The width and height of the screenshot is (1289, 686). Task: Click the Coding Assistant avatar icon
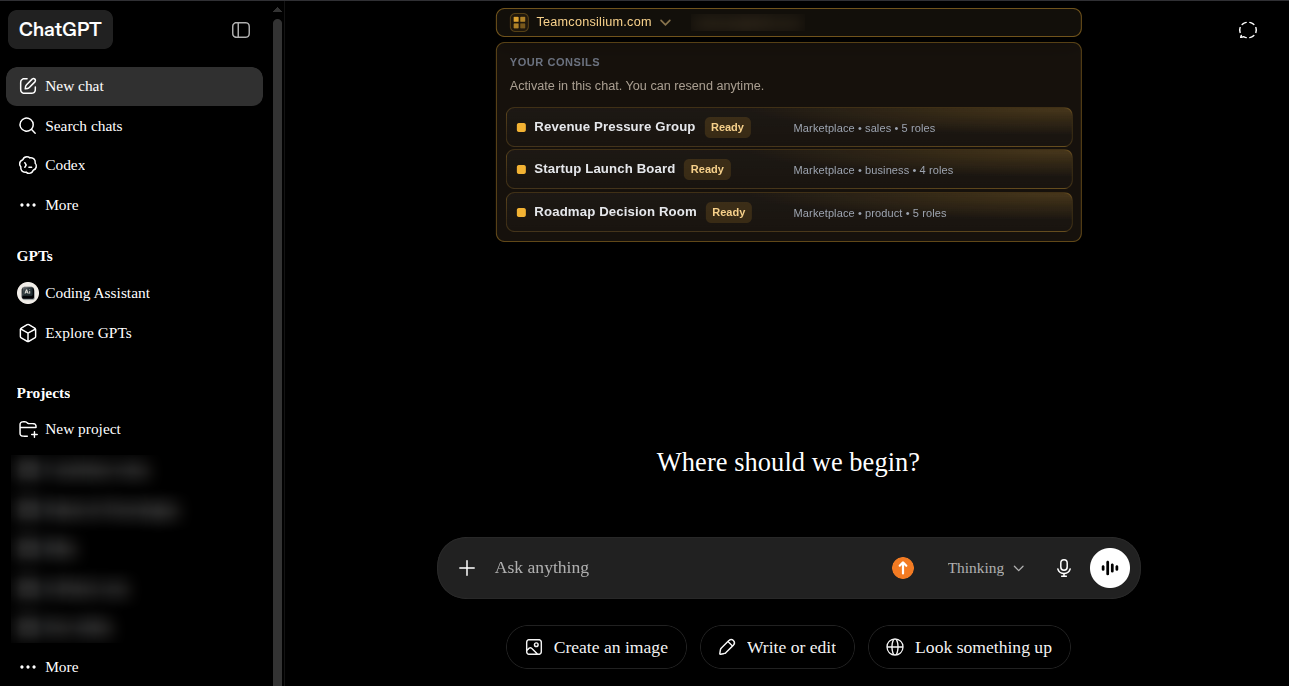click(x=28, y=293)
